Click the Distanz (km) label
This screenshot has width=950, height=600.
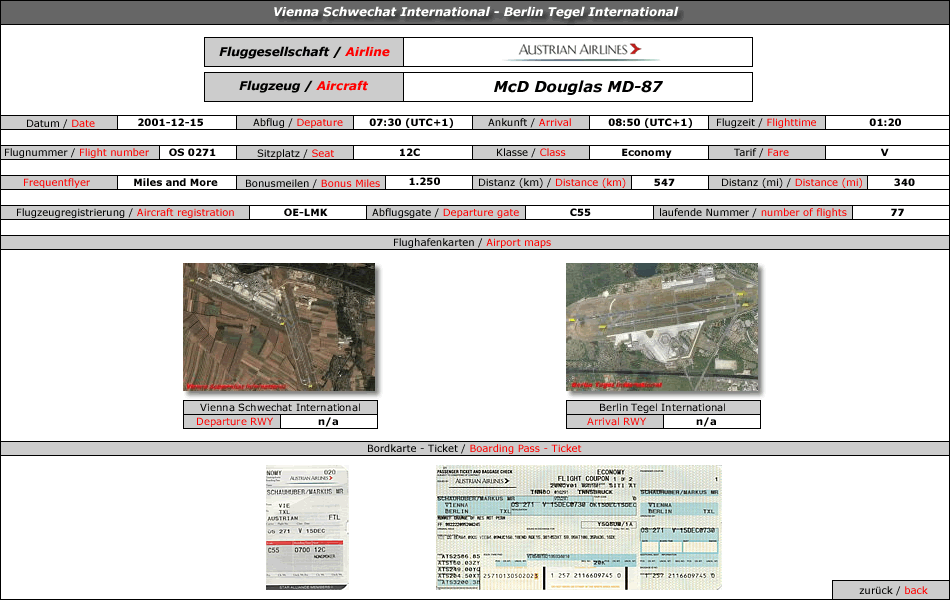point(552,182)
